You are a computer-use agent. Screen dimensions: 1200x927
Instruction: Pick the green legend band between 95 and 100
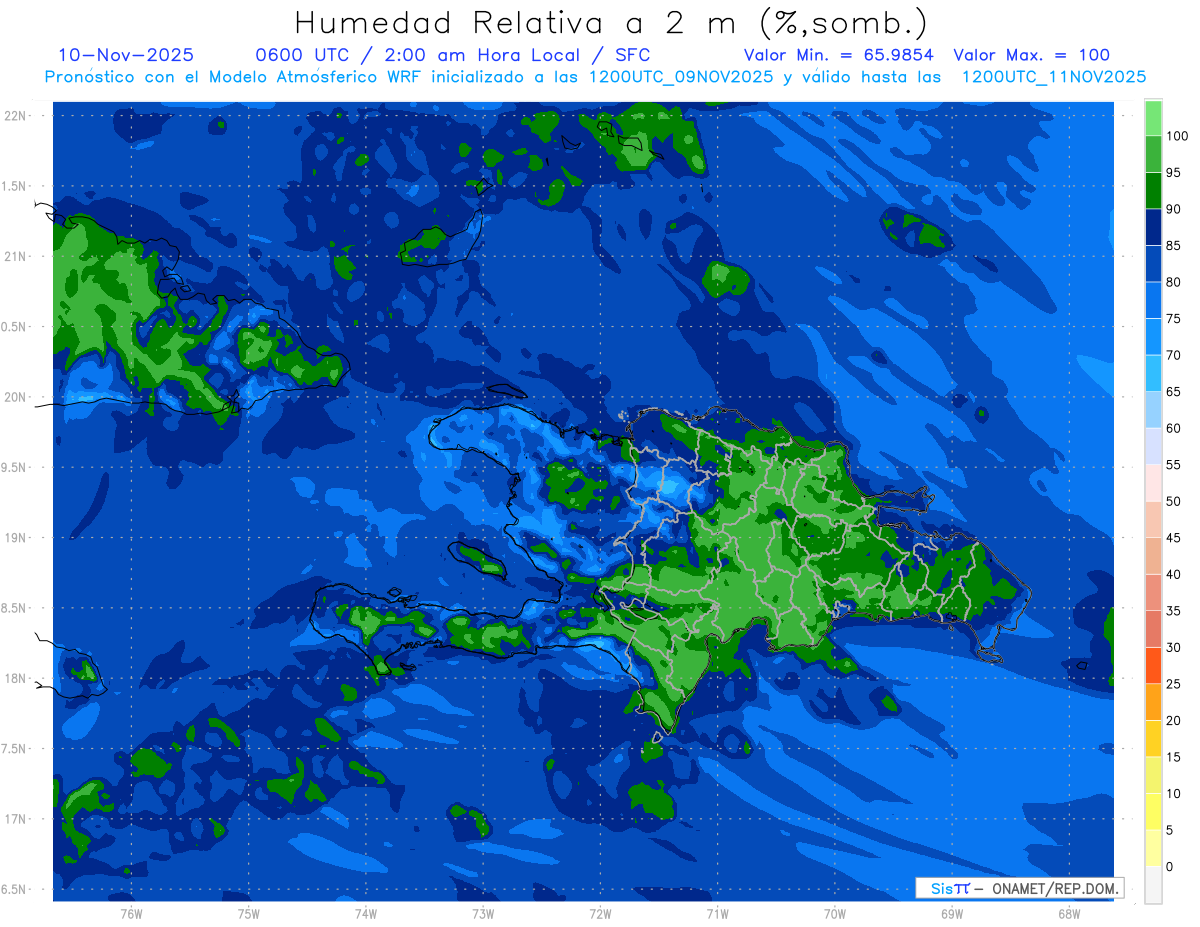[x=1152, y=154]
